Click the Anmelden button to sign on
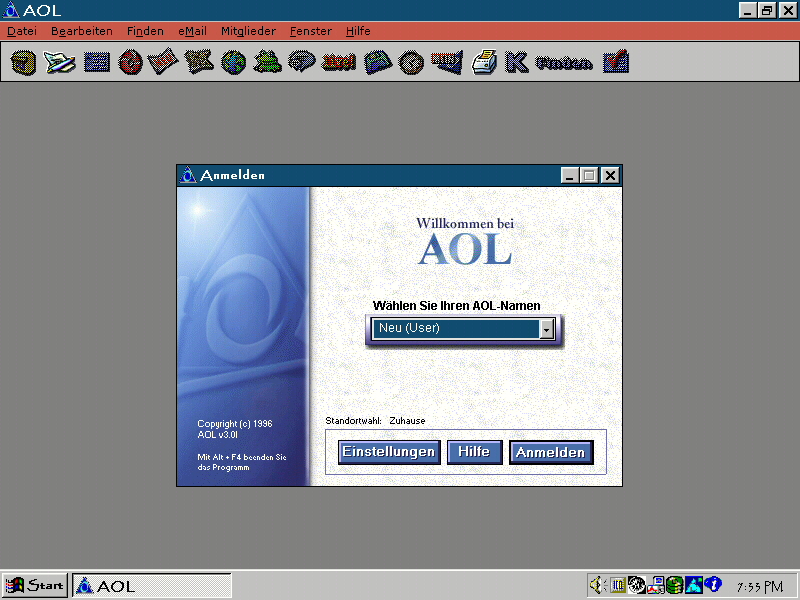The image size is (800, 600). 551,451
